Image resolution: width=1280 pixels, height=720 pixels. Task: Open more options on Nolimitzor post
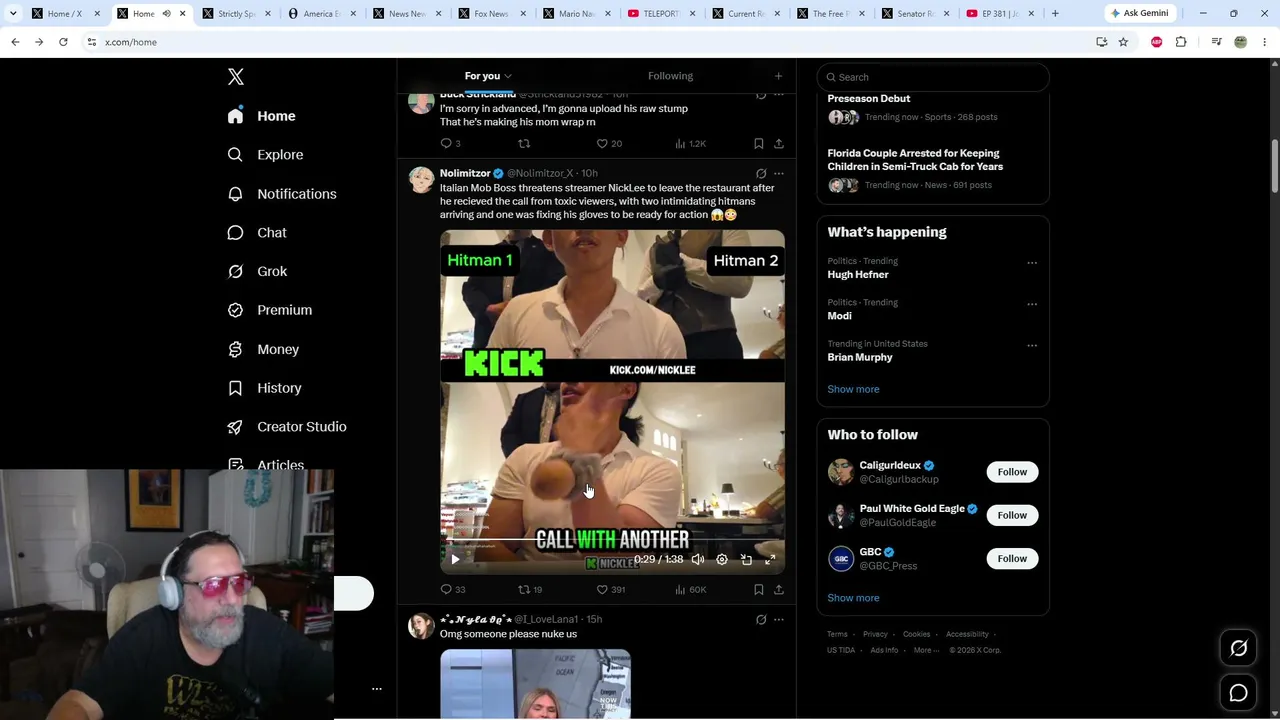tap(779, 173)
